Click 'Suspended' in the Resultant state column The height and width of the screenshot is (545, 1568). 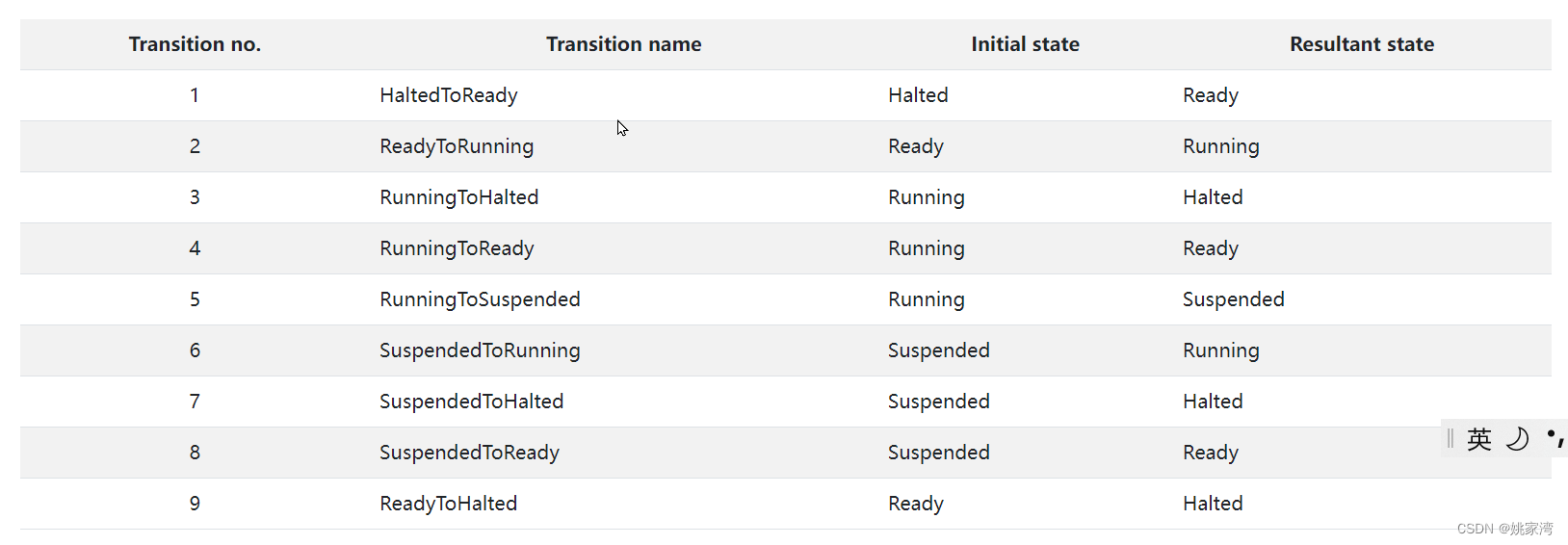point(1233,299)
